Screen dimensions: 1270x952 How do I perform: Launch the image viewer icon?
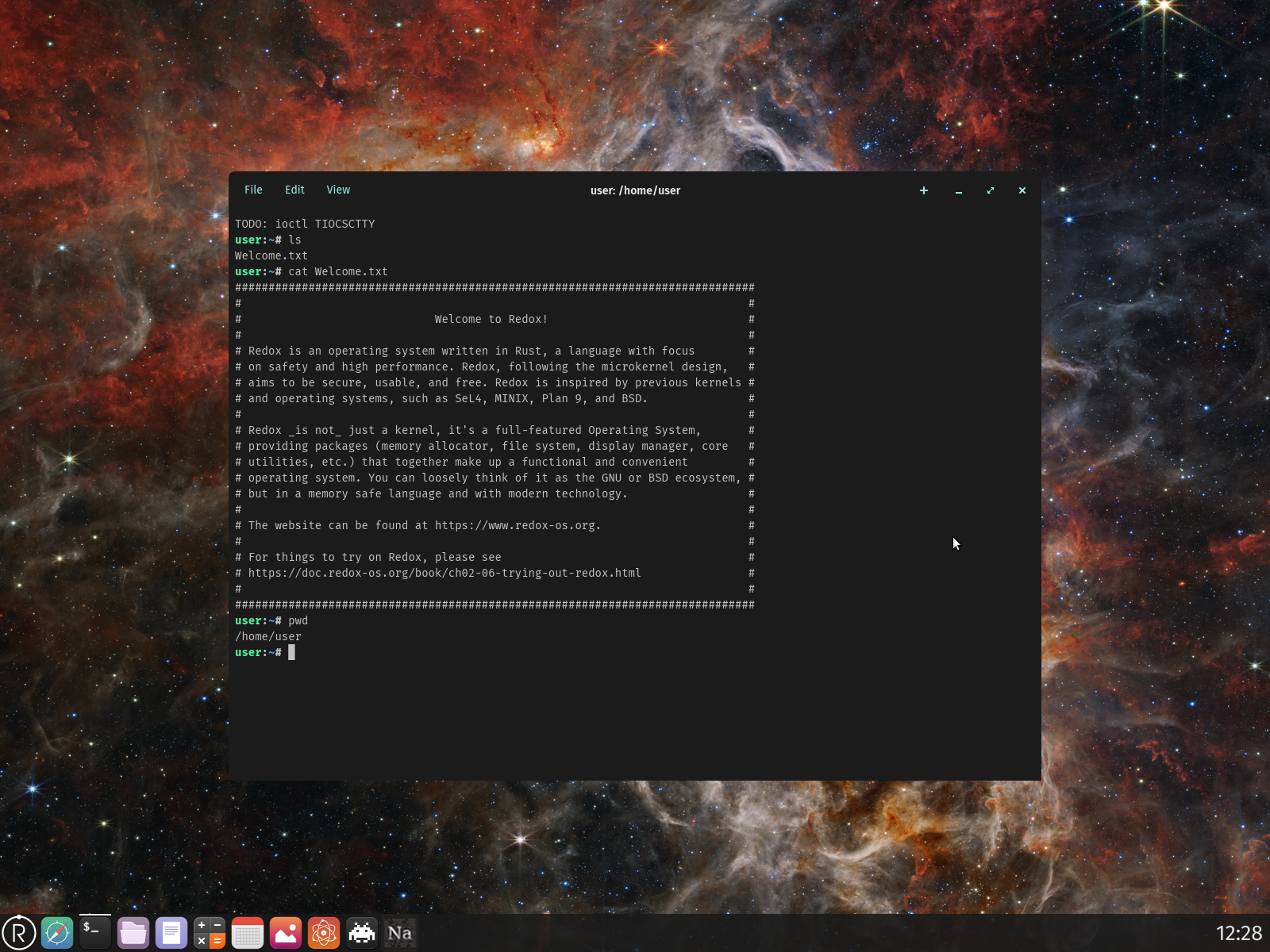click(286, 933)
